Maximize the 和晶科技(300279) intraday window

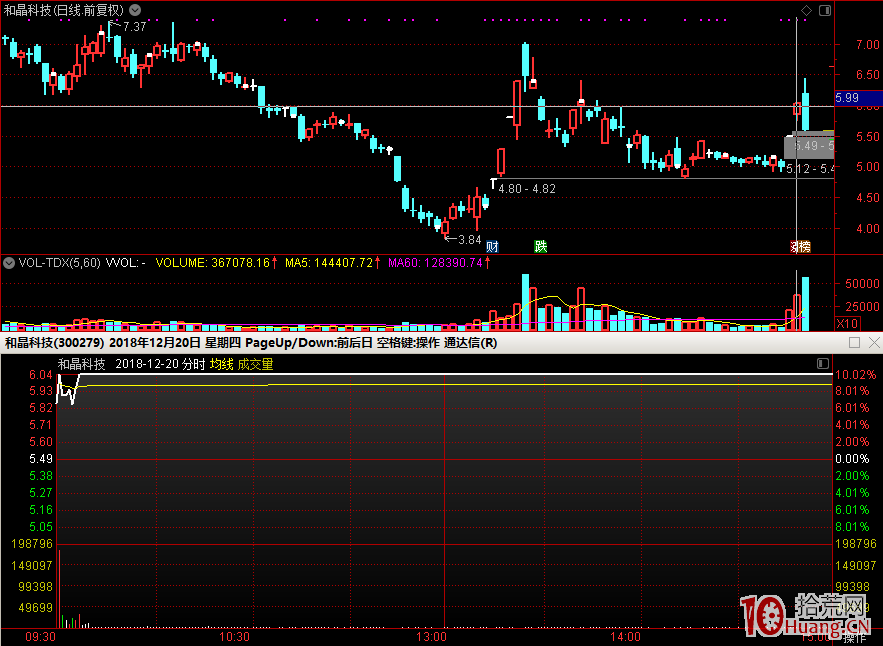point(854,342)
